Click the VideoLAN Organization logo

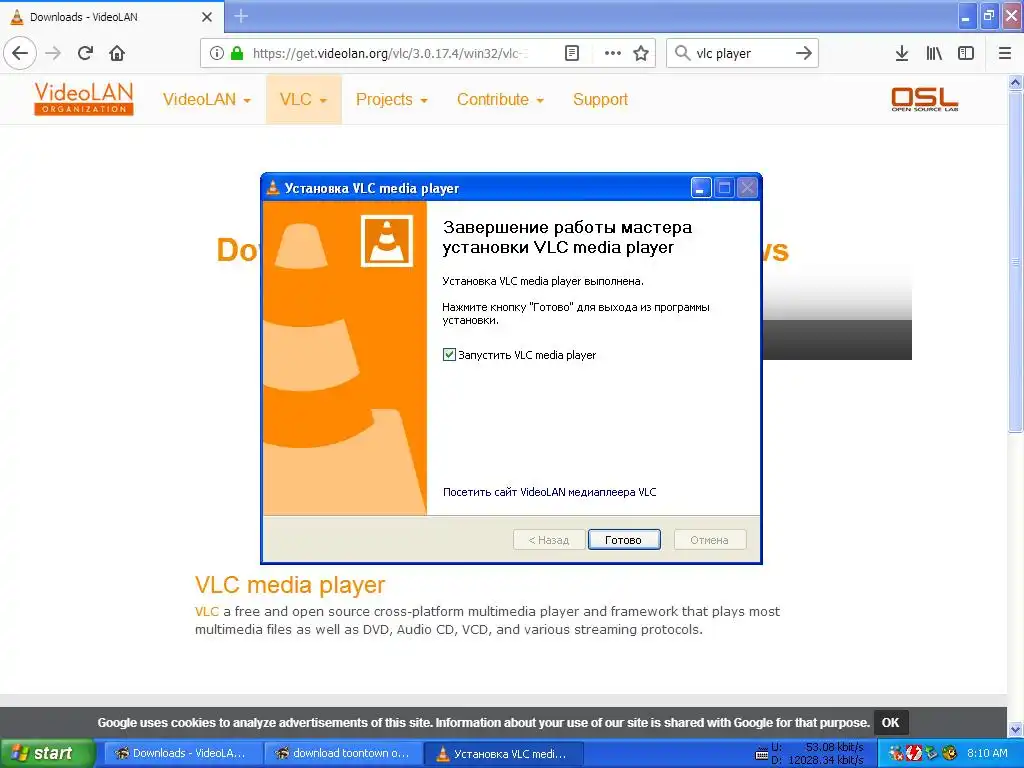[x=84, y=99]
